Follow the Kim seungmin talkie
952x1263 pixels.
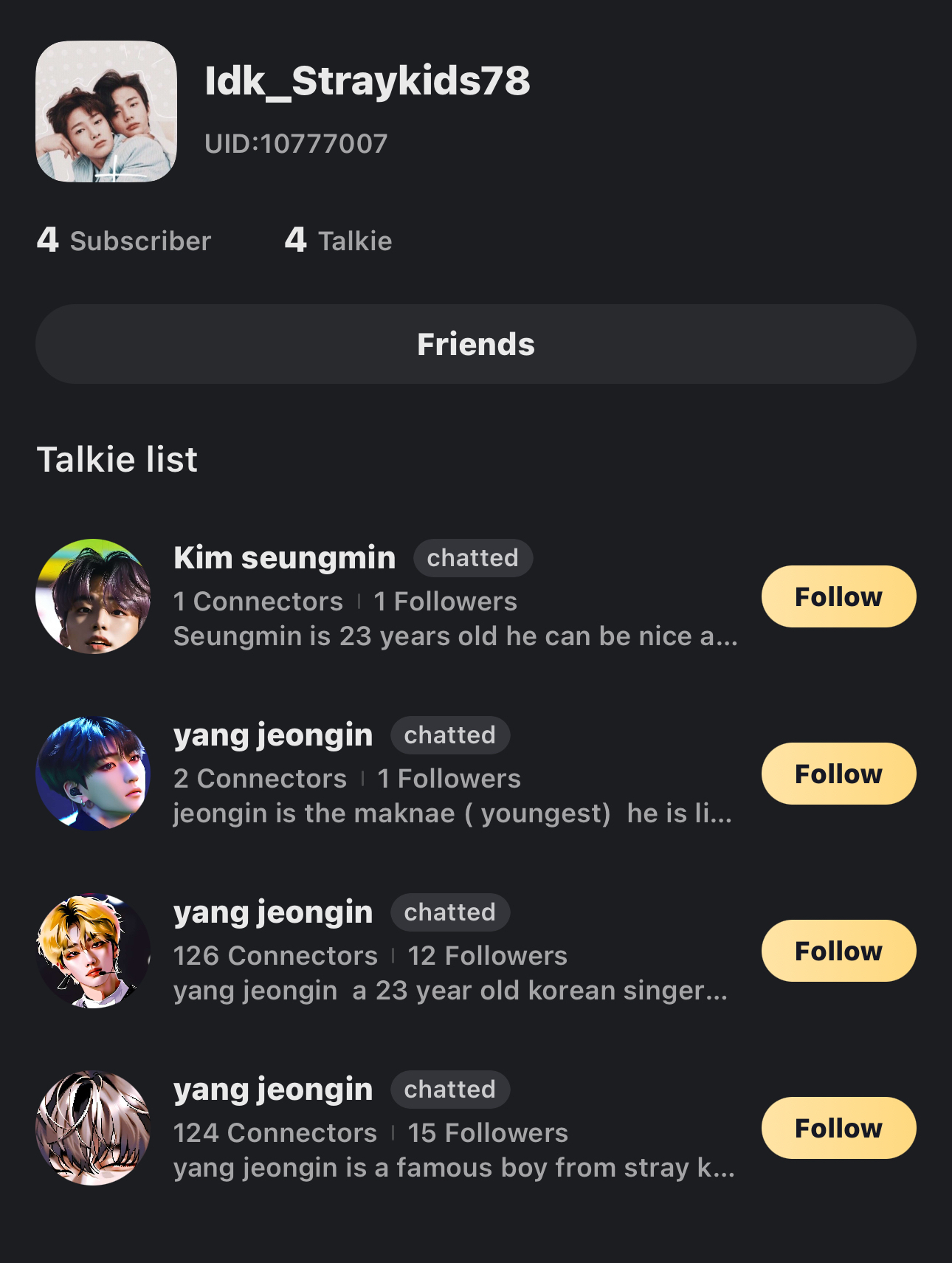[x=838, y=596]
